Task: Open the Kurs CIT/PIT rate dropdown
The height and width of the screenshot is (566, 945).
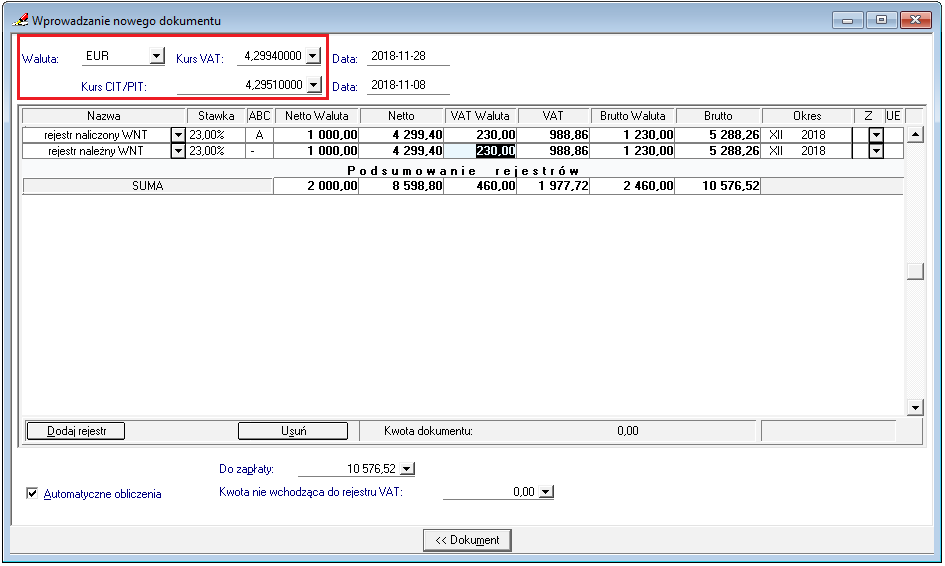Action: pos(313,85)
